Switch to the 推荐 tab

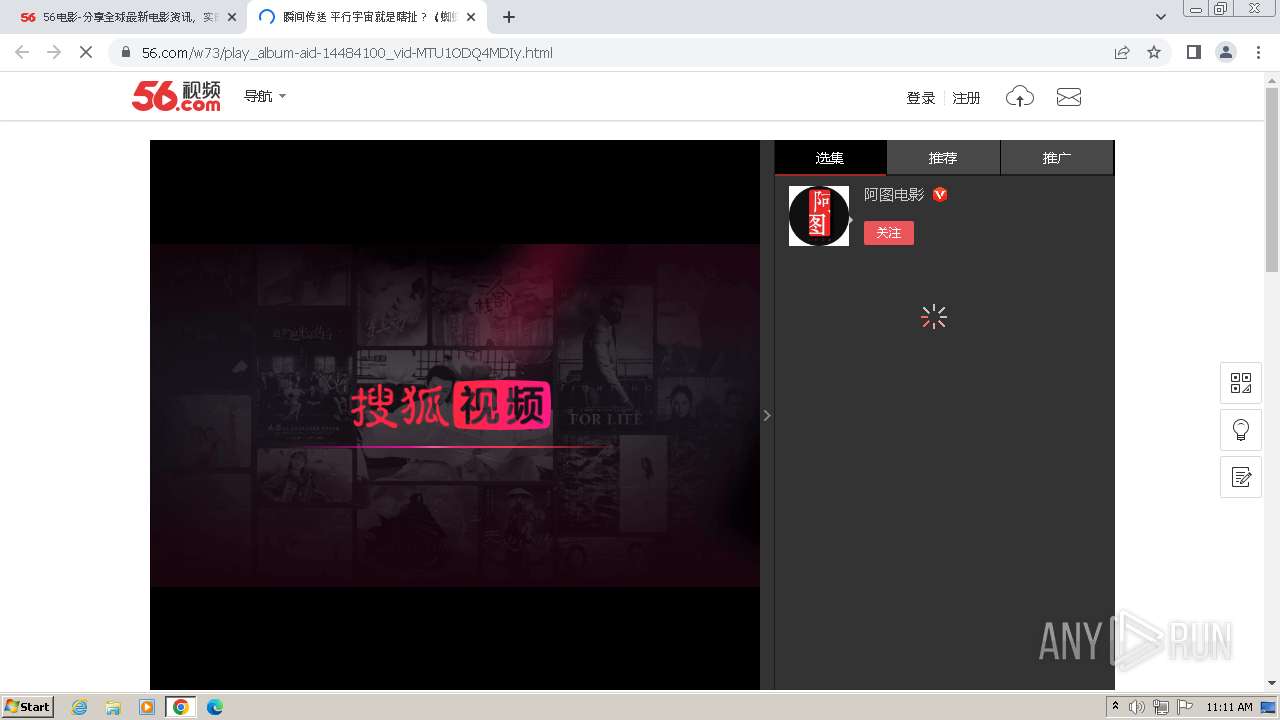tap(943, 158)
